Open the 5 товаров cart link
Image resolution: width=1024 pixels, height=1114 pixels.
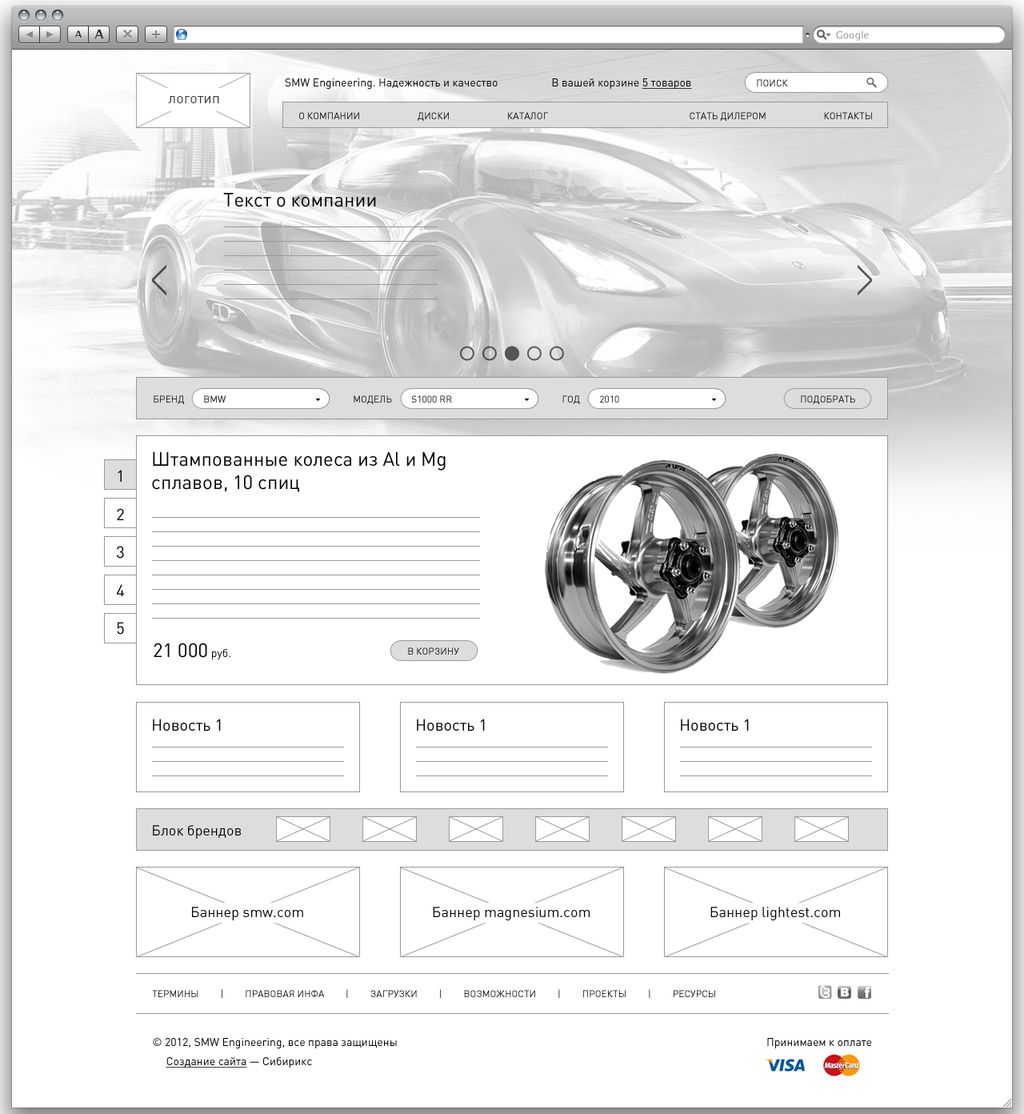pyautogui.click(x=667, y=82)
